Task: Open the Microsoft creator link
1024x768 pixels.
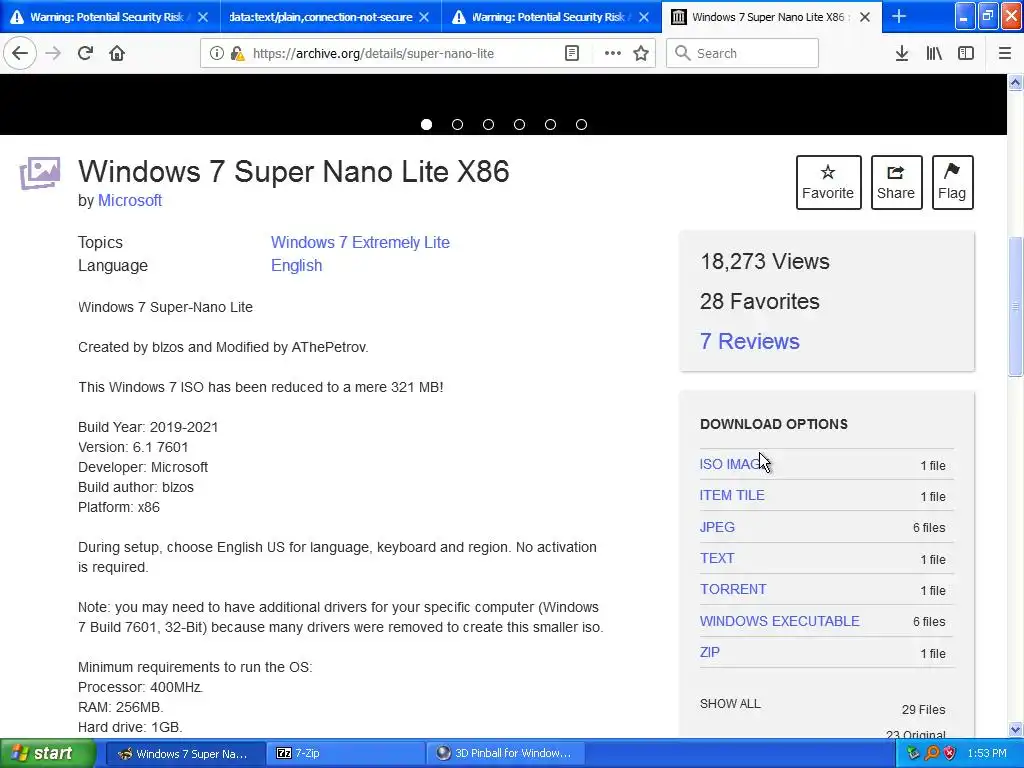Action: click(130, 200)
